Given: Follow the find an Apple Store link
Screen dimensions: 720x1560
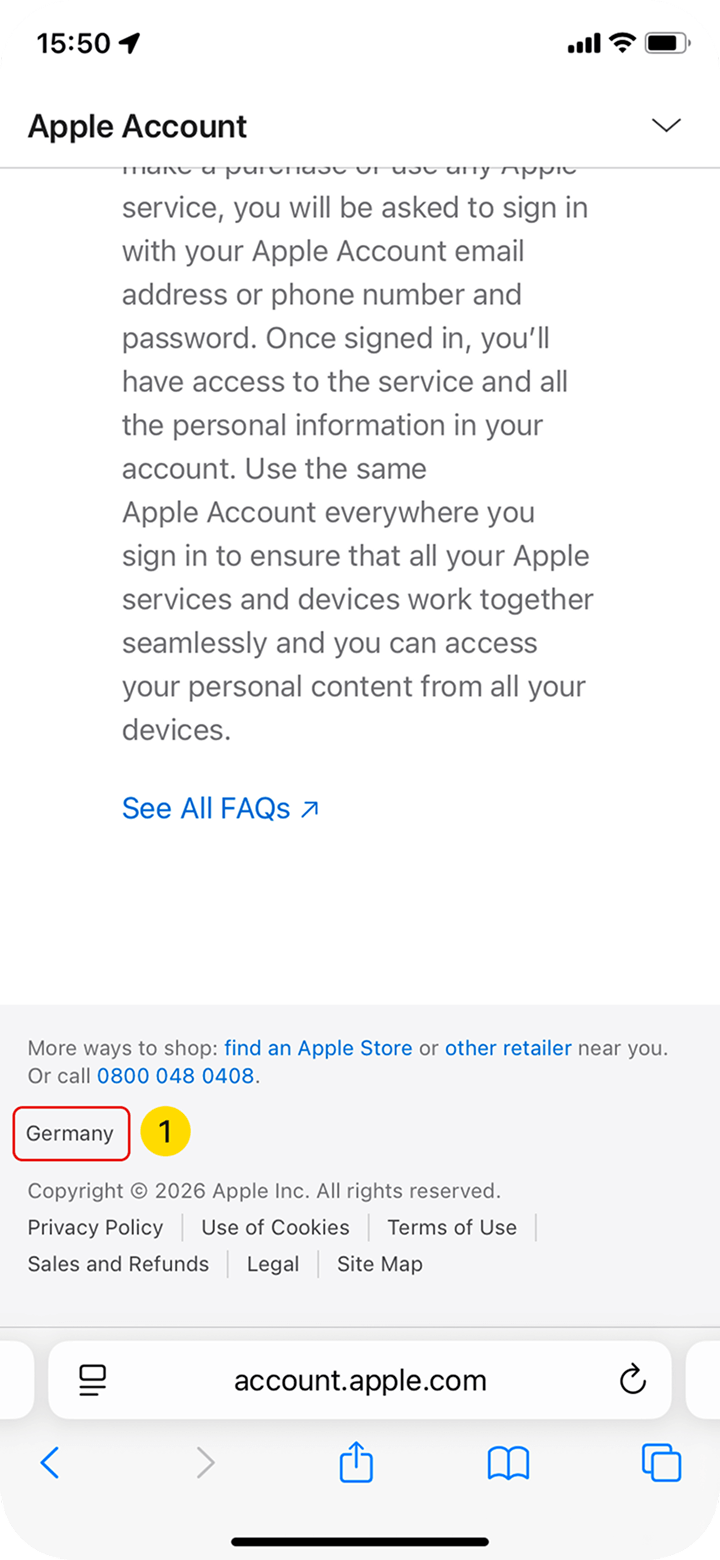Looking at the screenshot, I should [318, 1048].
